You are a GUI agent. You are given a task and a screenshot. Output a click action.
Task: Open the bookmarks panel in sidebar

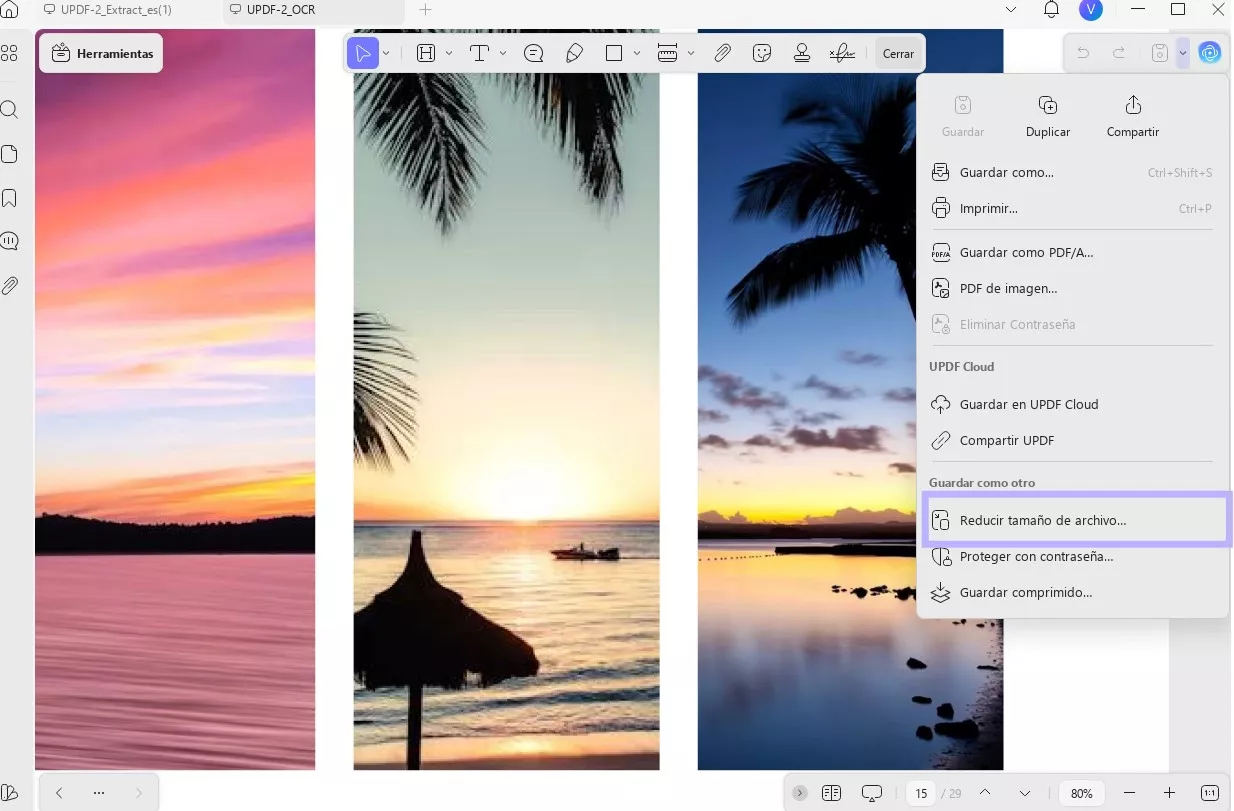[10, 198]
